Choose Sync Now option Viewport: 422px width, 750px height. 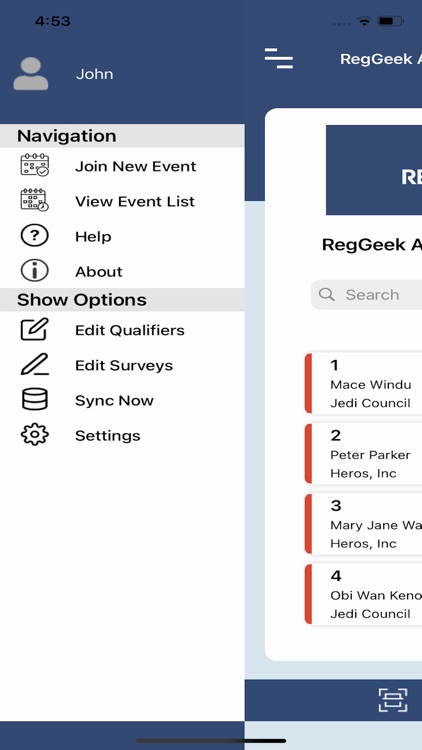[122, 400]
